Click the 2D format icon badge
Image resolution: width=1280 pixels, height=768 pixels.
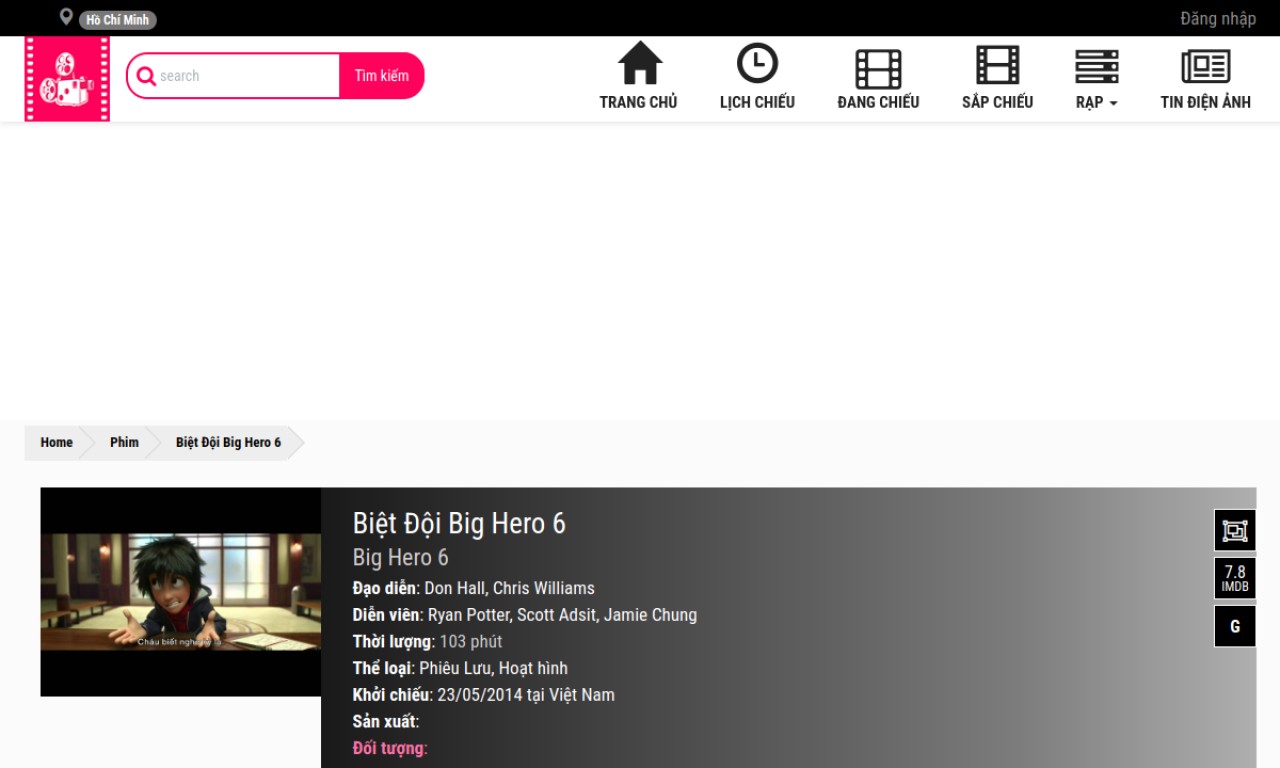coord(1235,531)
